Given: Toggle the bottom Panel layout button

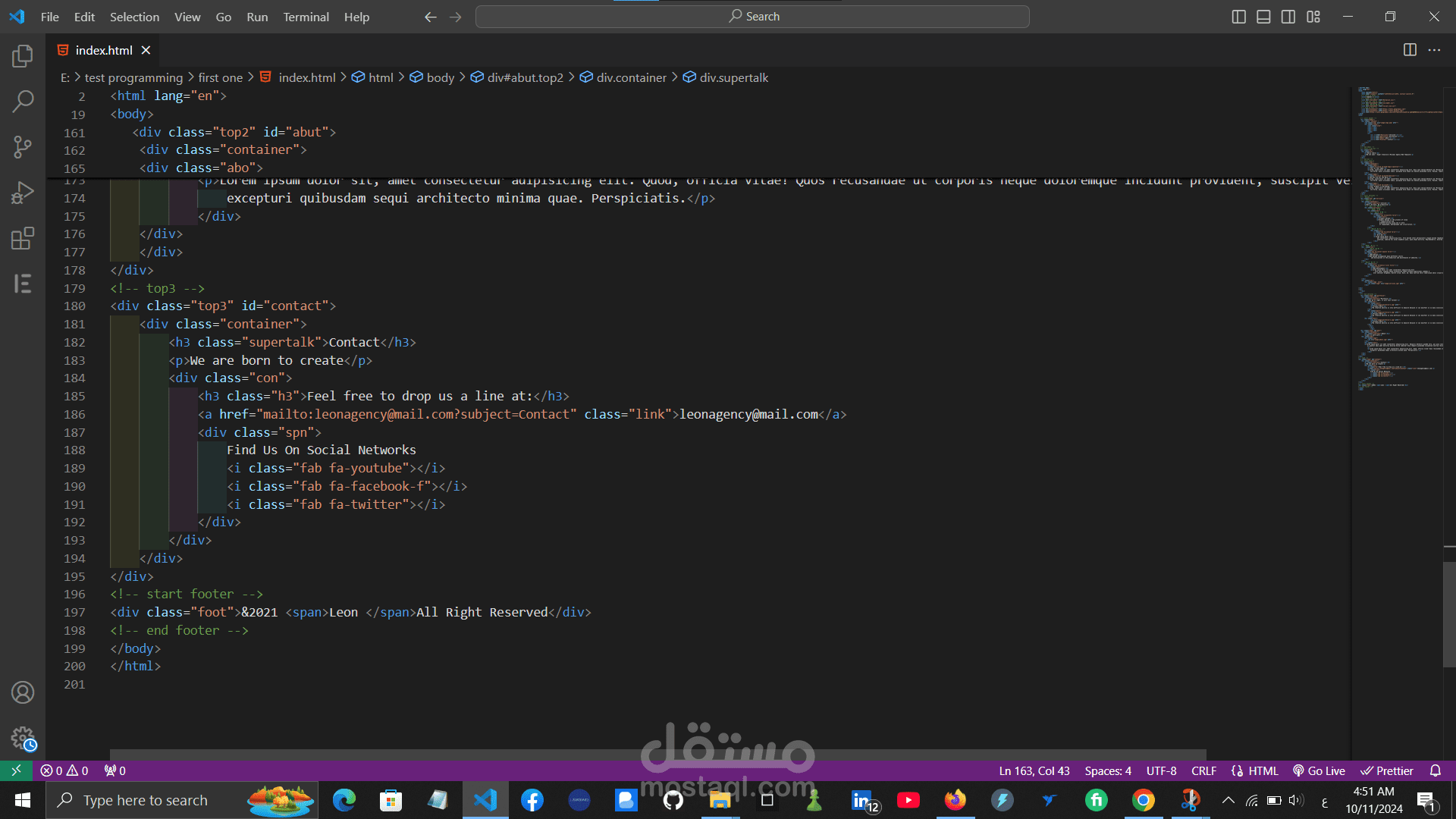Looking at the screenshot, I should pos(1263,17).
